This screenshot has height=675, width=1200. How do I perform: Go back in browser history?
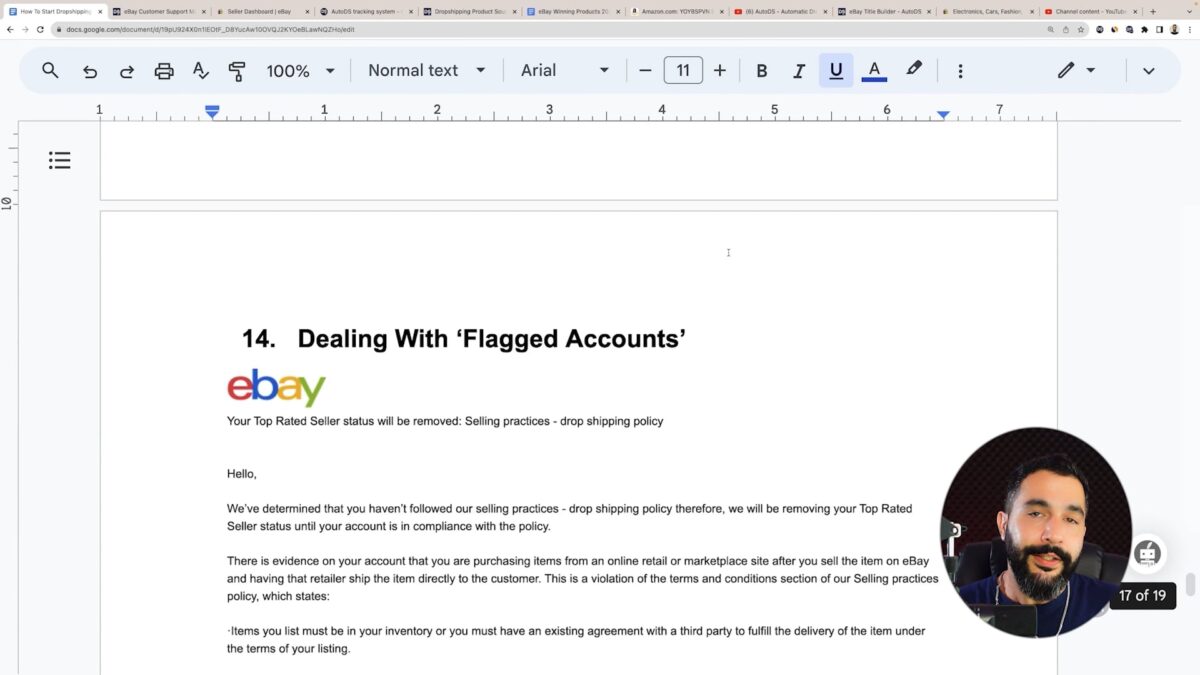coord(10,29)
